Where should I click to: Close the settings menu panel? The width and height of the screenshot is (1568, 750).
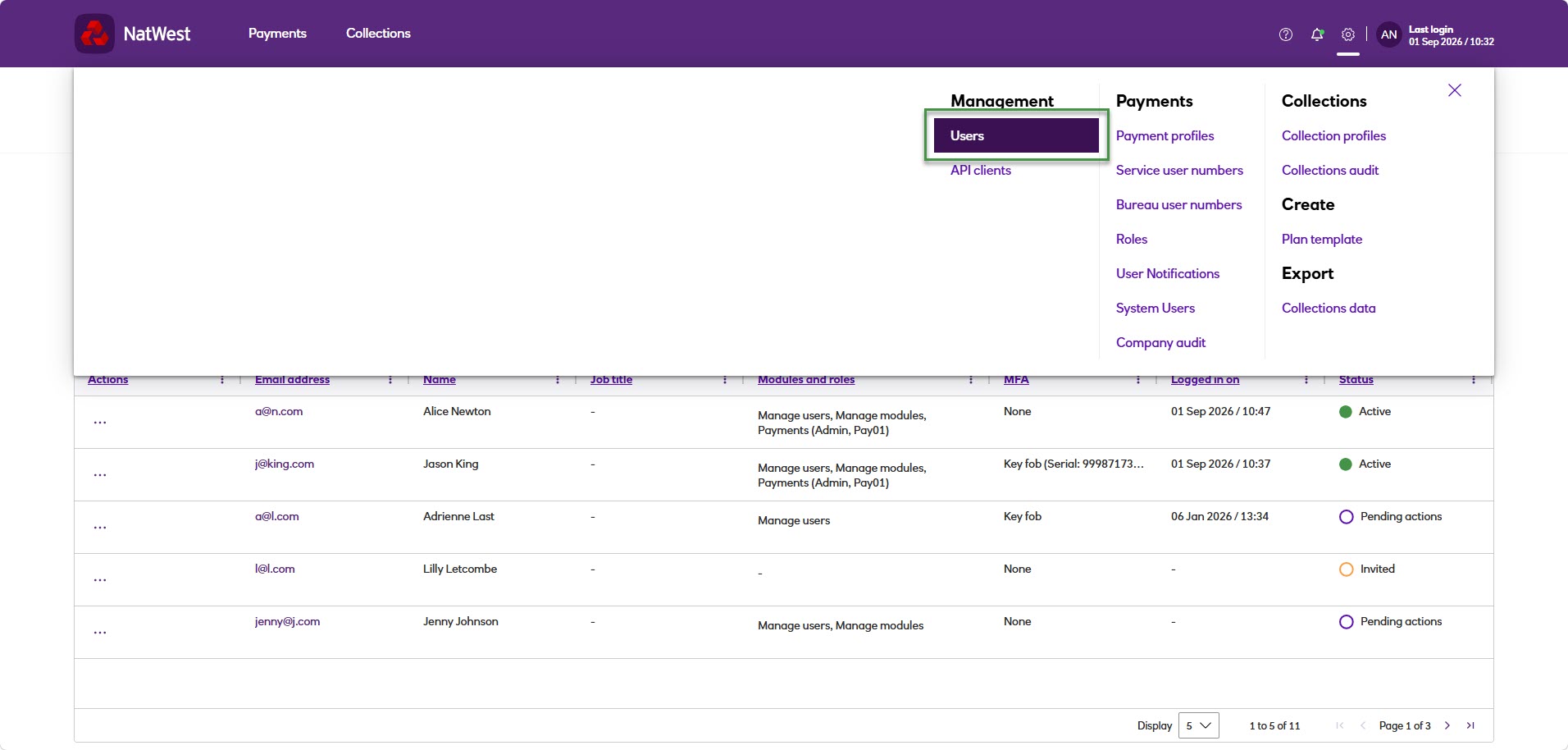[1455, 90]
